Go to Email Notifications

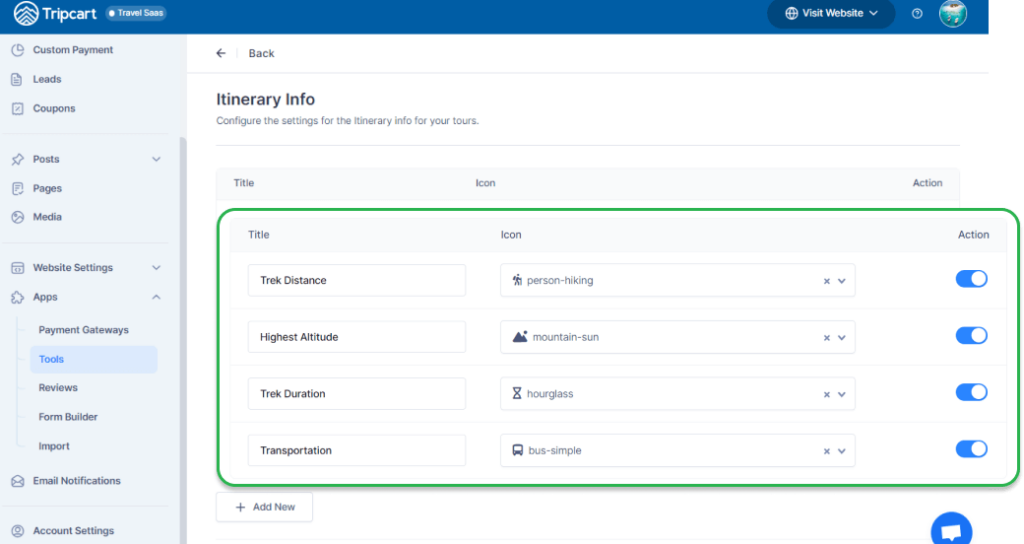(x=77, y=481)
